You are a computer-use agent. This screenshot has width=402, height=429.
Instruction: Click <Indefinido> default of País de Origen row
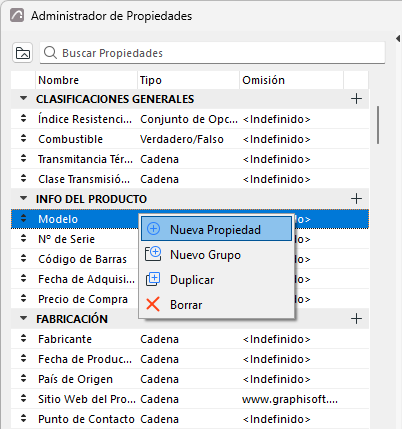(276, 379)
